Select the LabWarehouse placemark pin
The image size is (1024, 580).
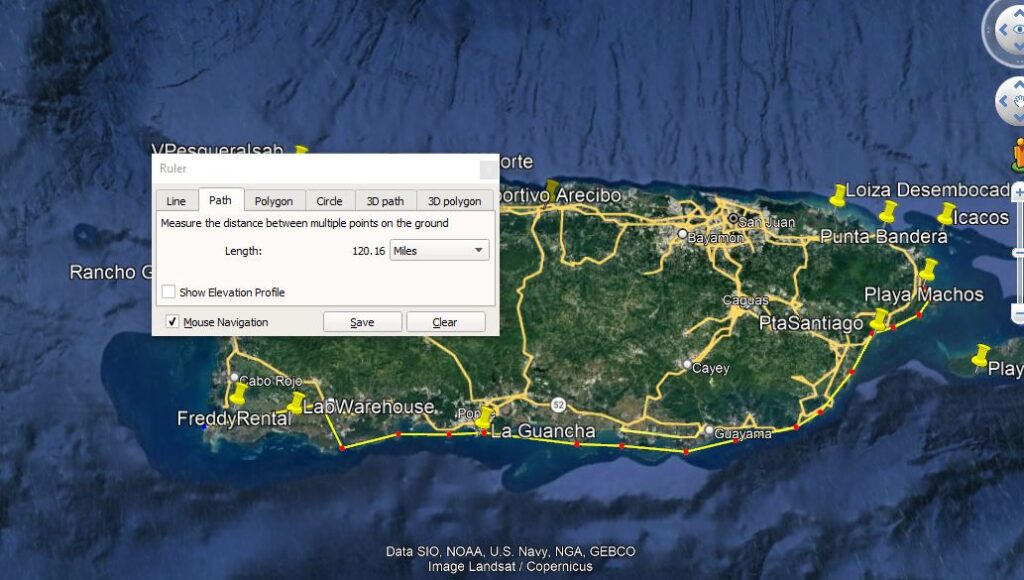pos(297,402)
